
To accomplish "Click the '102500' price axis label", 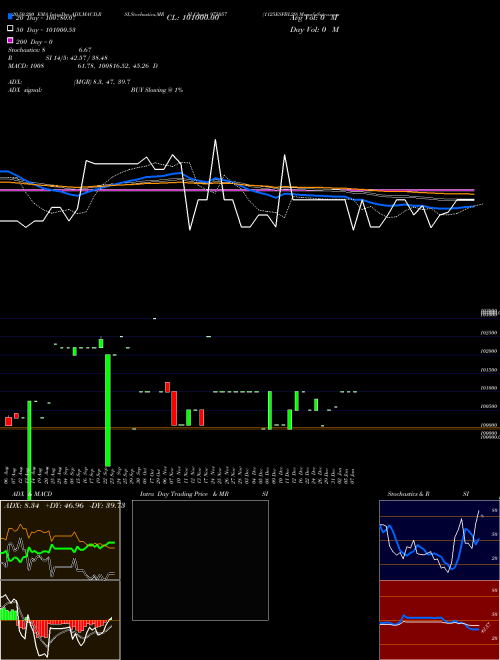I will pos(489,333).
